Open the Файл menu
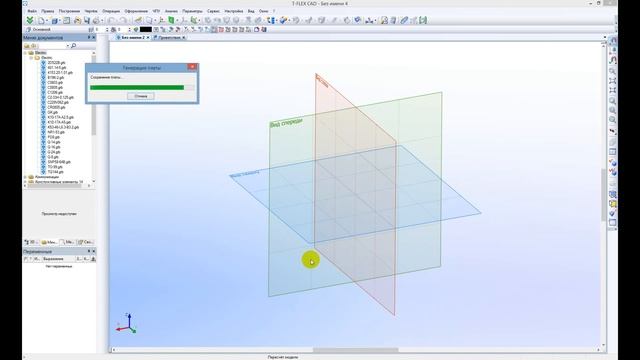 point(32,11)
